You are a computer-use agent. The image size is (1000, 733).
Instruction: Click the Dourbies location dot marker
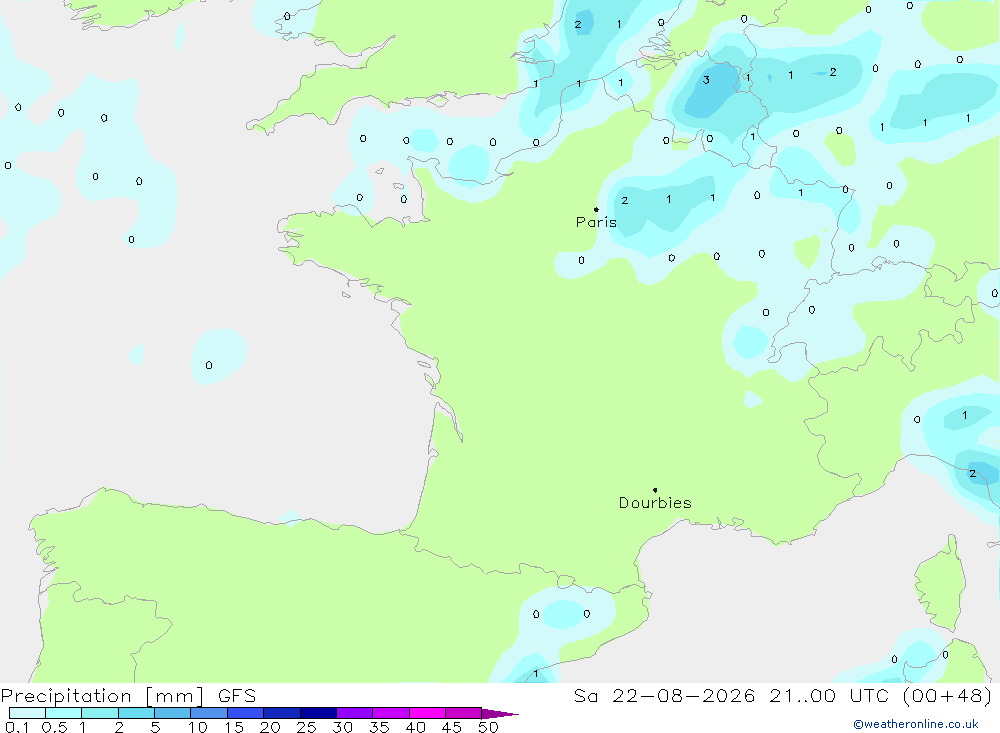coord(655,490)
